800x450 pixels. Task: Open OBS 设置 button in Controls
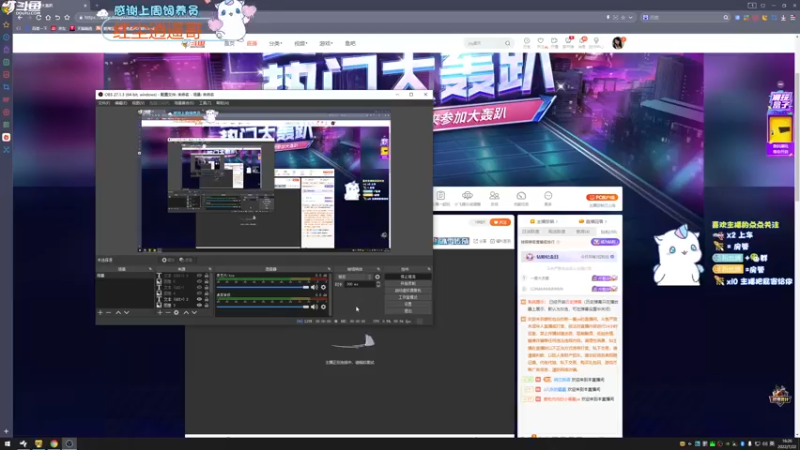(408, 304)
